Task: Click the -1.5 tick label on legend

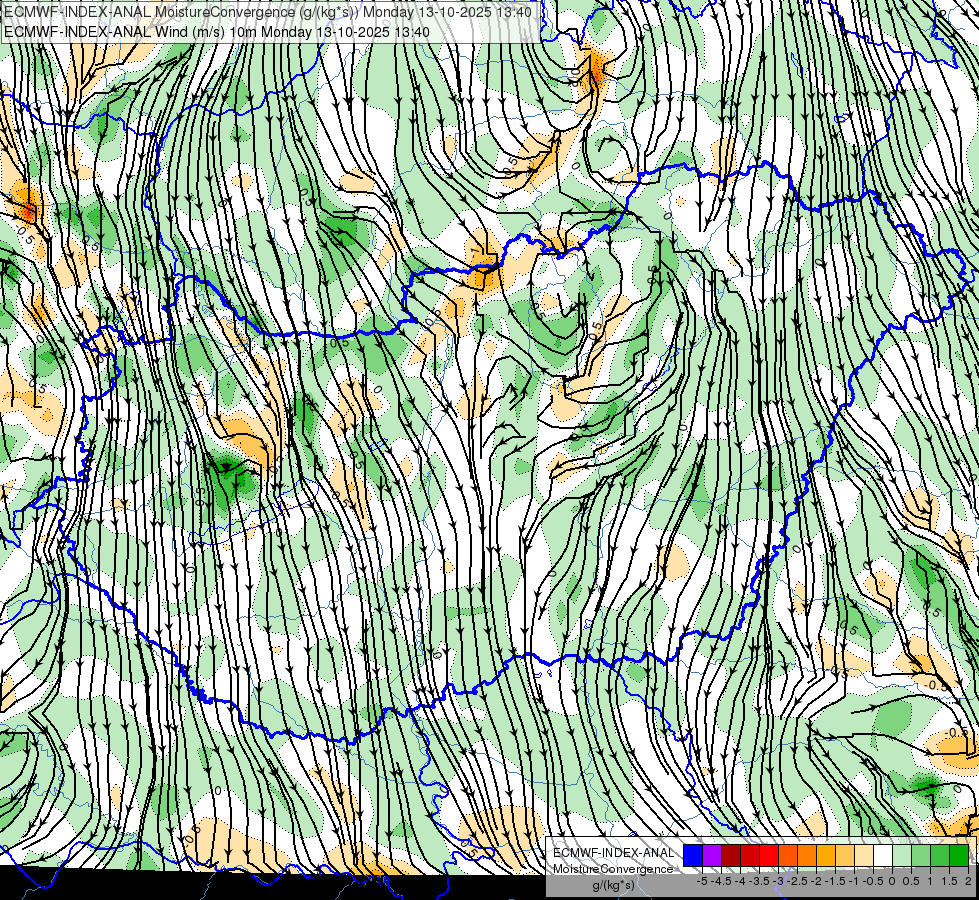Action: click(x=835, y=881)
